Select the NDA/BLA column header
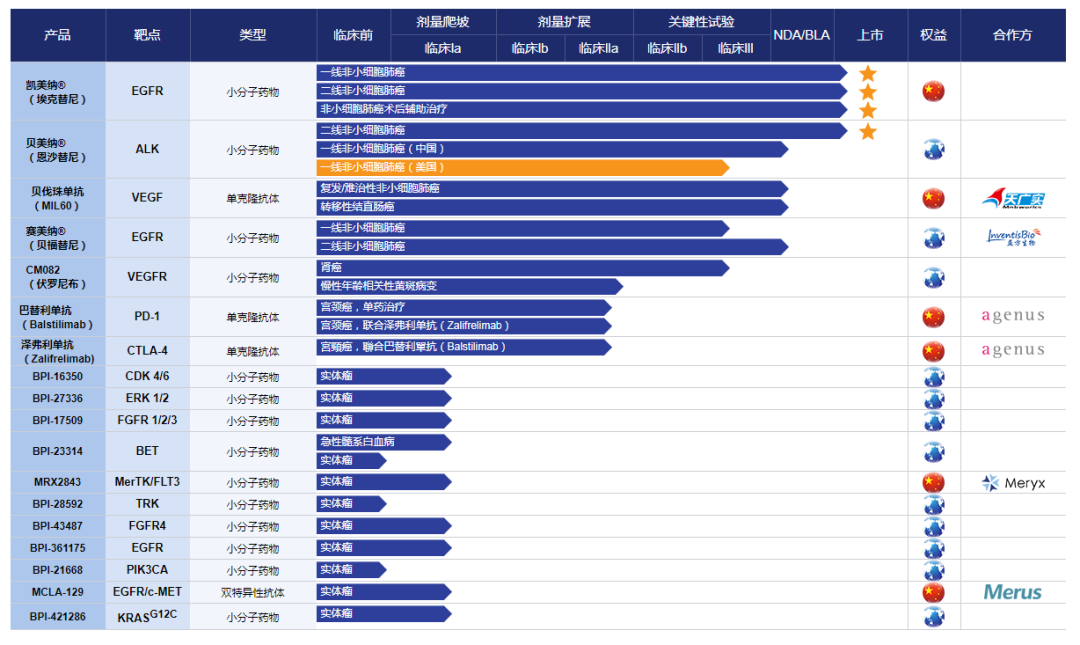 pos(802,35)
